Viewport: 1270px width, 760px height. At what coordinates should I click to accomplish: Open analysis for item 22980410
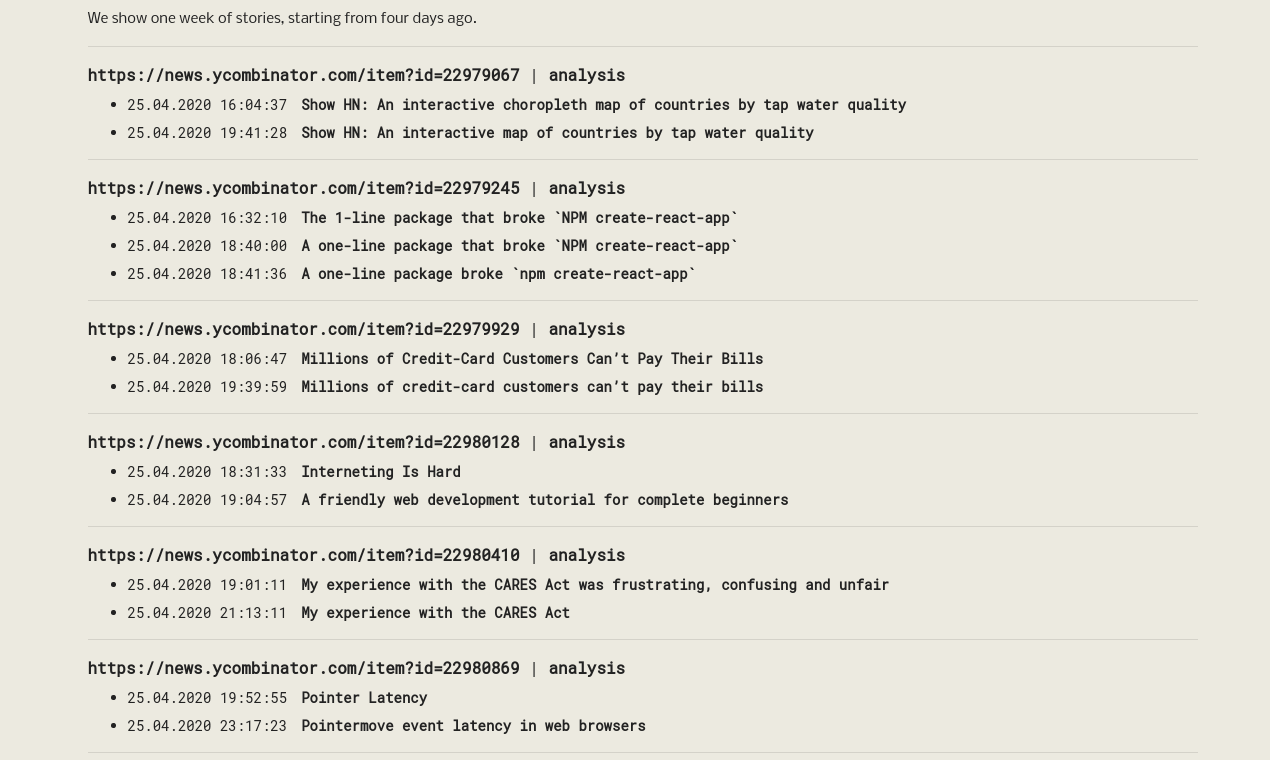[587, 555]
